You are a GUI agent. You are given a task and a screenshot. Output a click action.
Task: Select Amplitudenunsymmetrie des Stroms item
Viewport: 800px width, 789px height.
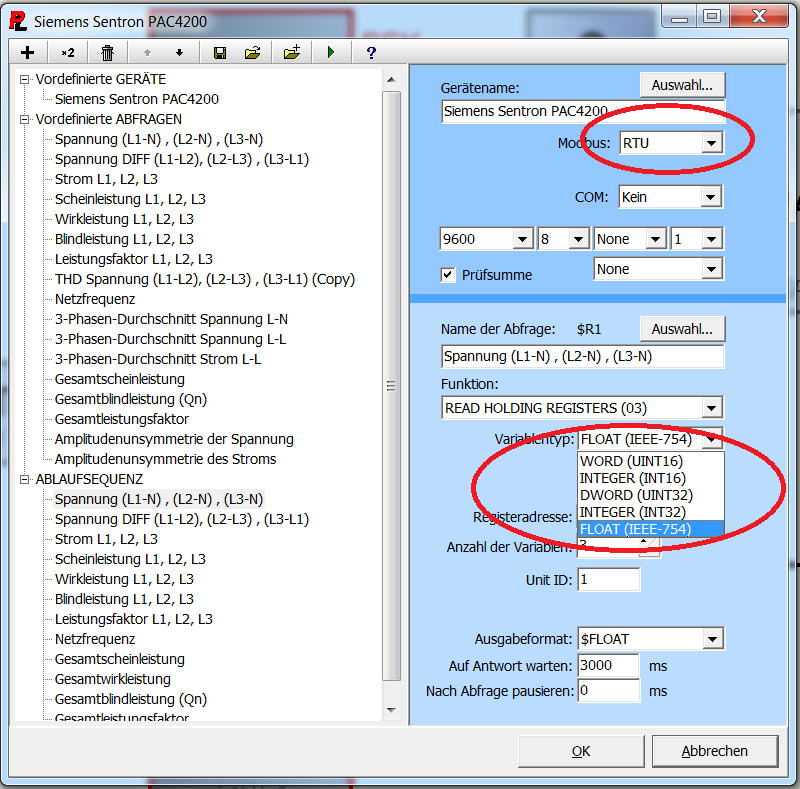pyautogui.click(x=165, y=459)
